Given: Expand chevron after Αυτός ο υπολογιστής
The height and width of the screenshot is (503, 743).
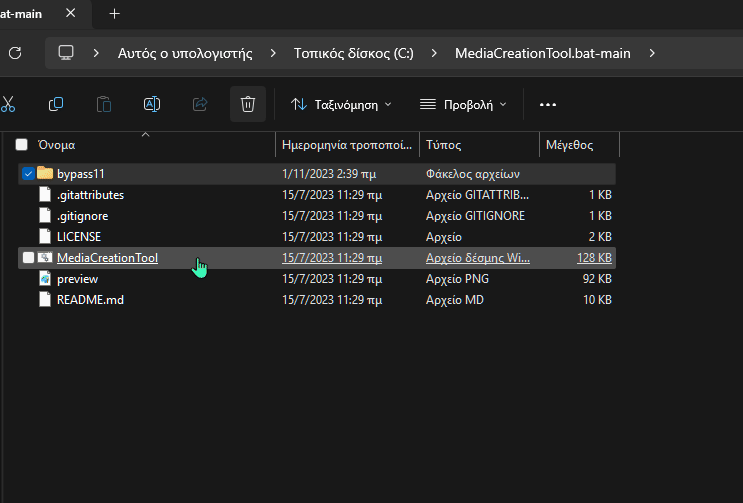Looking at the screenshot, I should pos(273,53).
